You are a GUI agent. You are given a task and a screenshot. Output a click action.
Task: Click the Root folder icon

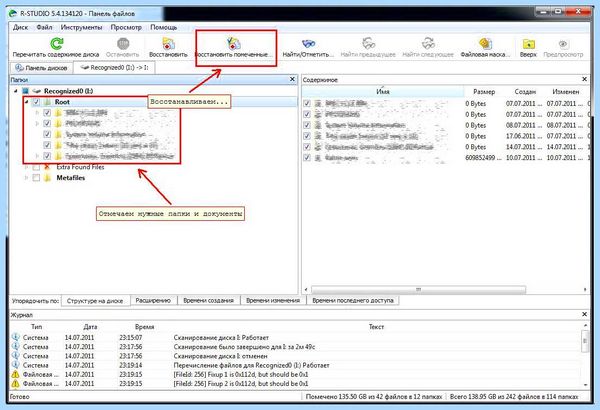click(47, 102)
